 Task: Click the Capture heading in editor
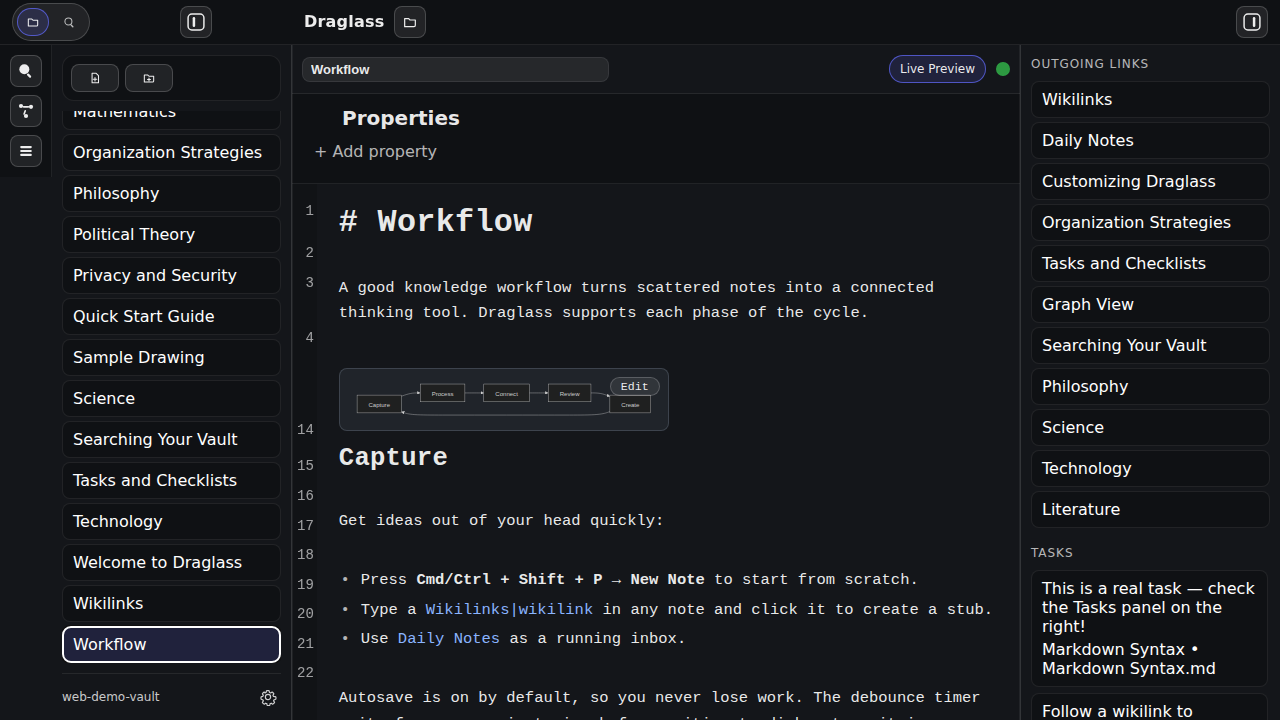point(393,457)
